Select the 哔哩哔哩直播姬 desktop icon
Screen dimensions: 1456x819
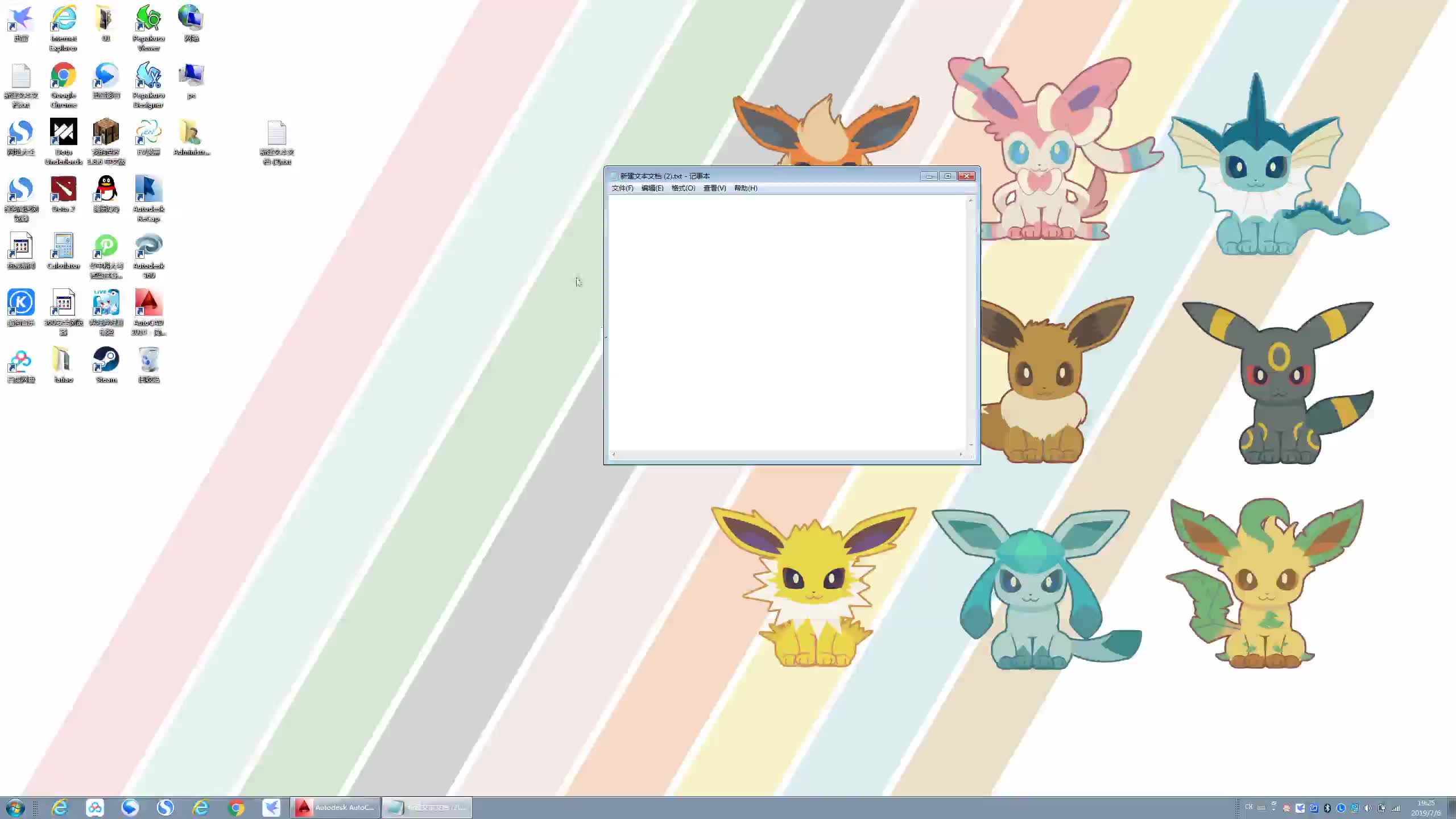coord(106,313)
